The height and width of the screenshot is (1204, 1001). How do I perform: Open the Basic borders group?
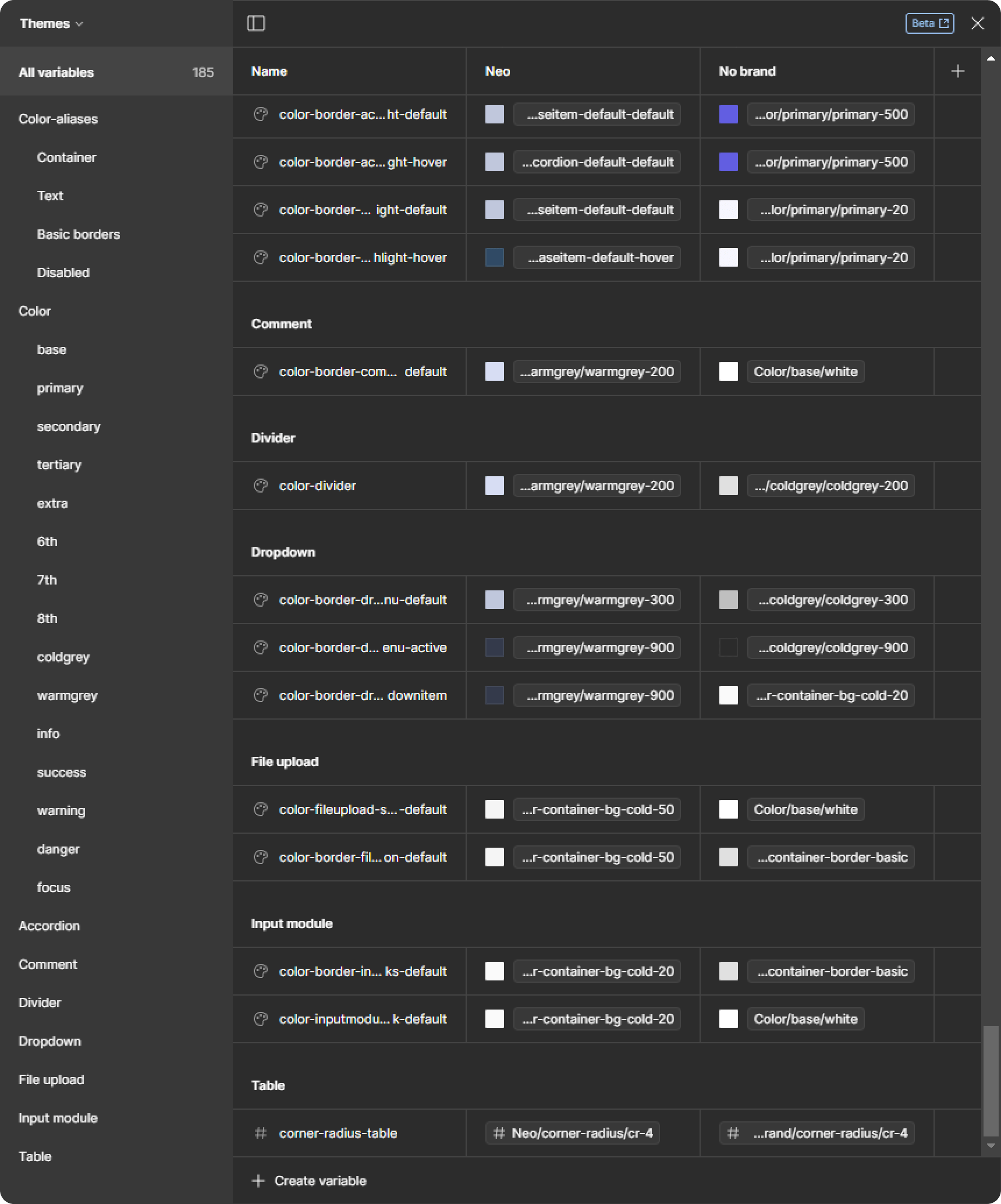click(x=79, y=234)
